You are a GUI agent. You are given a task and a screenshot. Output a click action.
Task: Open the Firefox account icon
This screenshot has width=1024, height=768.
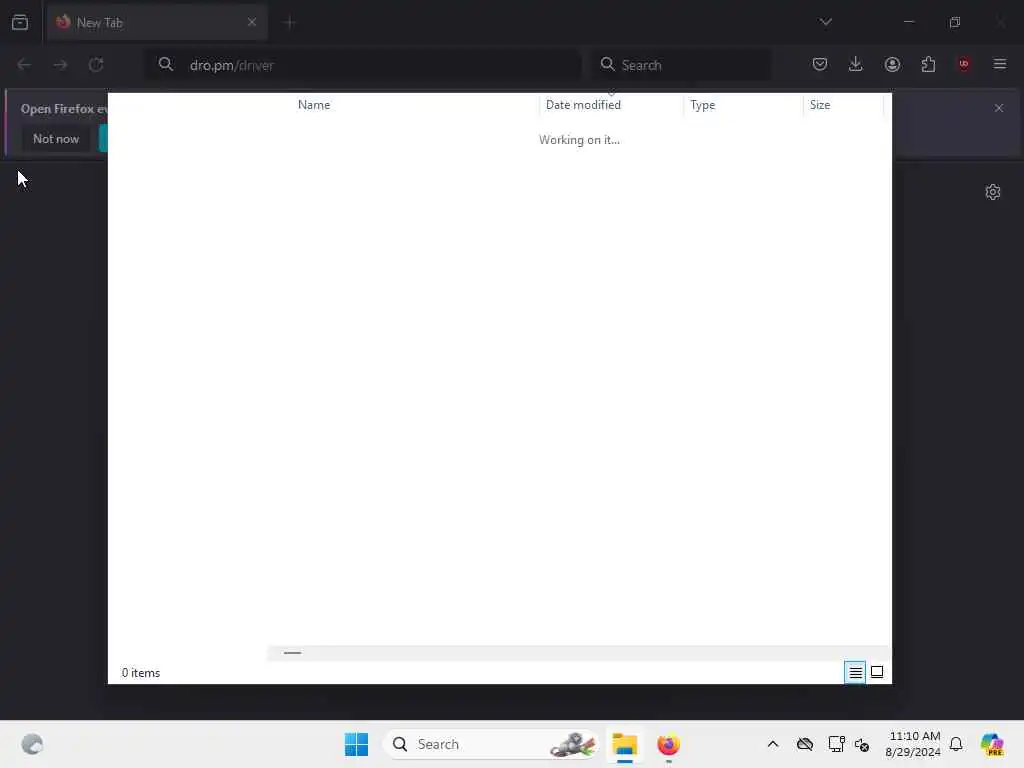[x=892, y=64]
